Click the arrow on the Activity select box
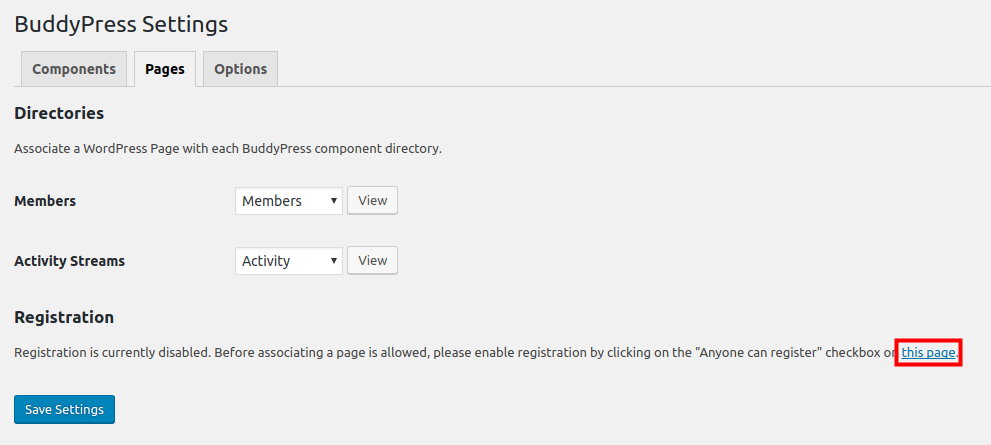This screenshot has width=991, height=445. (x=333, y=261)
